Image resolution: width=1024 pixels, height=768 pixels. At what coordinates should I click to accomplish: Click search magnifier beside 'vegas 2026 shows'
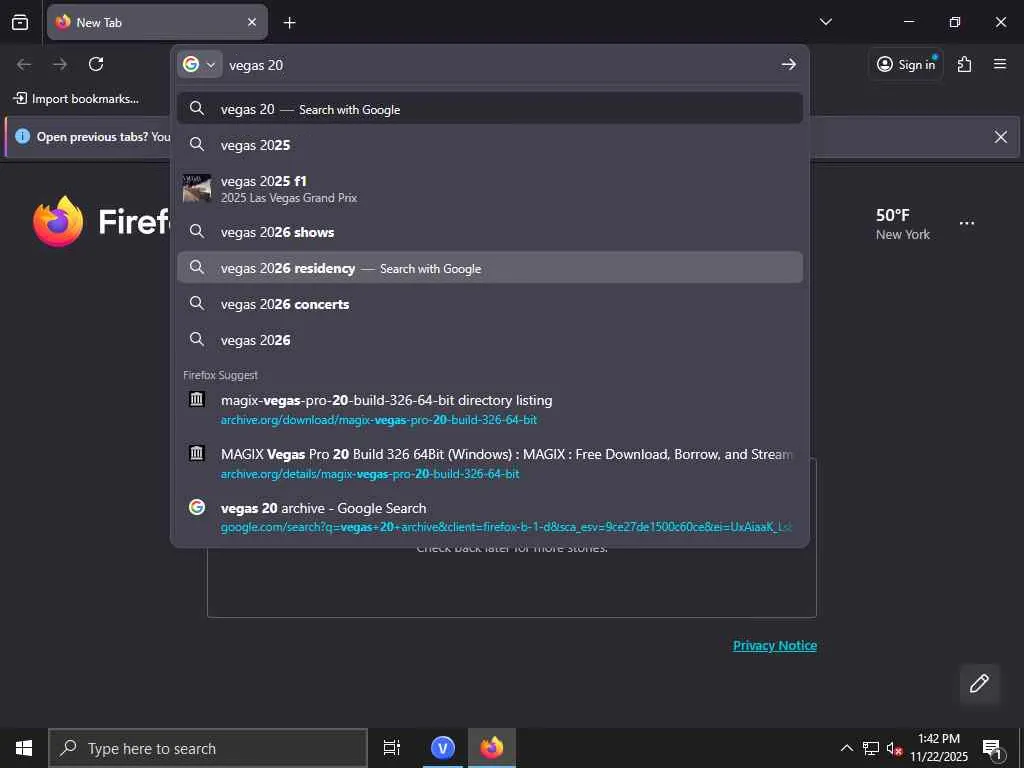[x=197, y=231]
